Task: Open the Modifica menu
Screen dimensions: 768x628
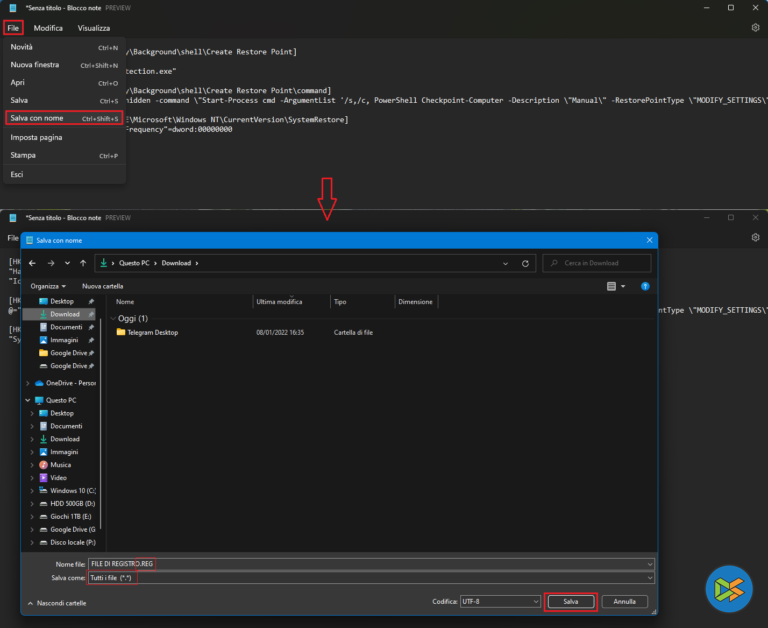Action: click(48, 28)
